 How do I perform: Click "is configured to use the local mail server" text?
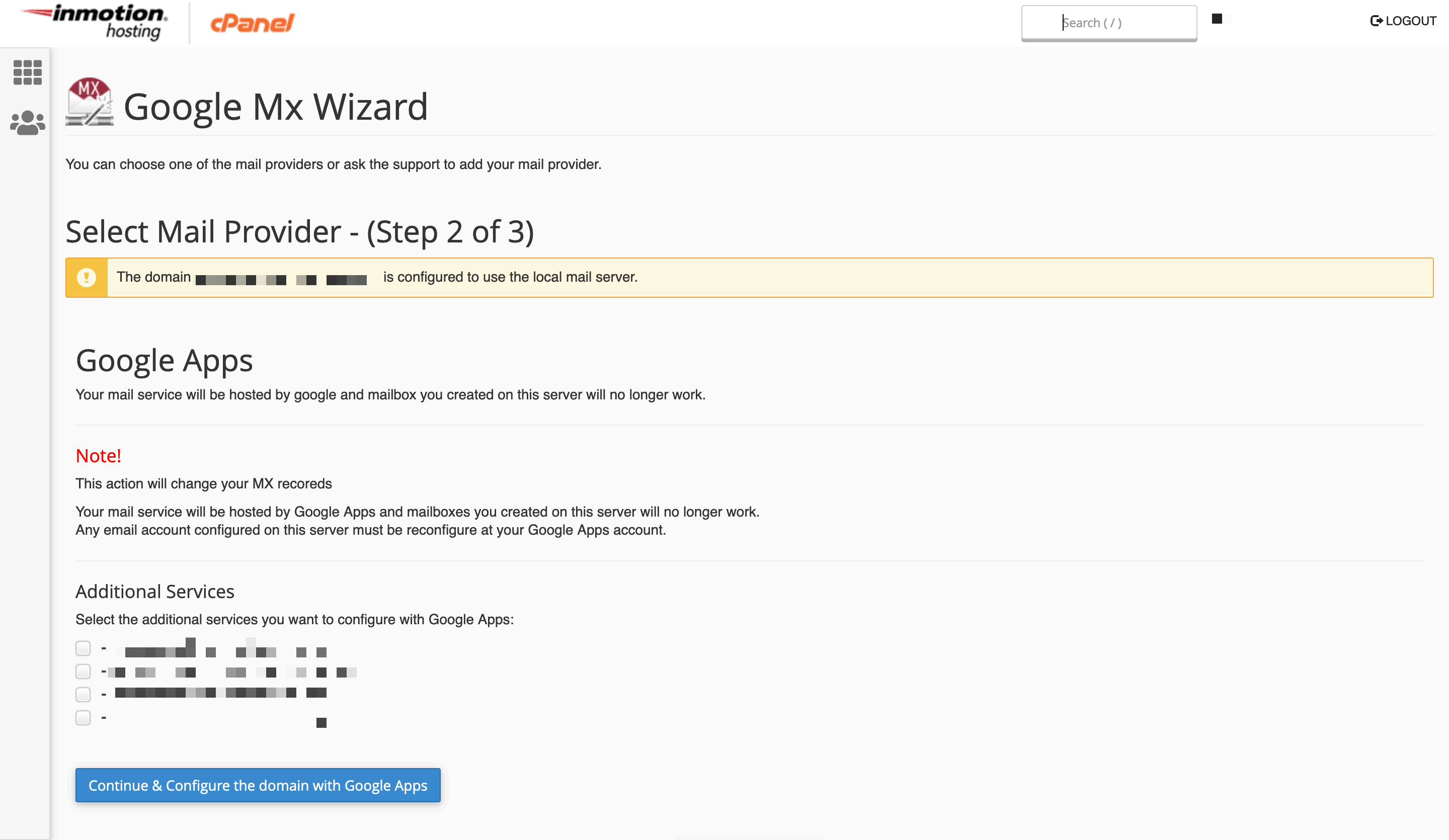pyautogui.click(x=511, y=277)
